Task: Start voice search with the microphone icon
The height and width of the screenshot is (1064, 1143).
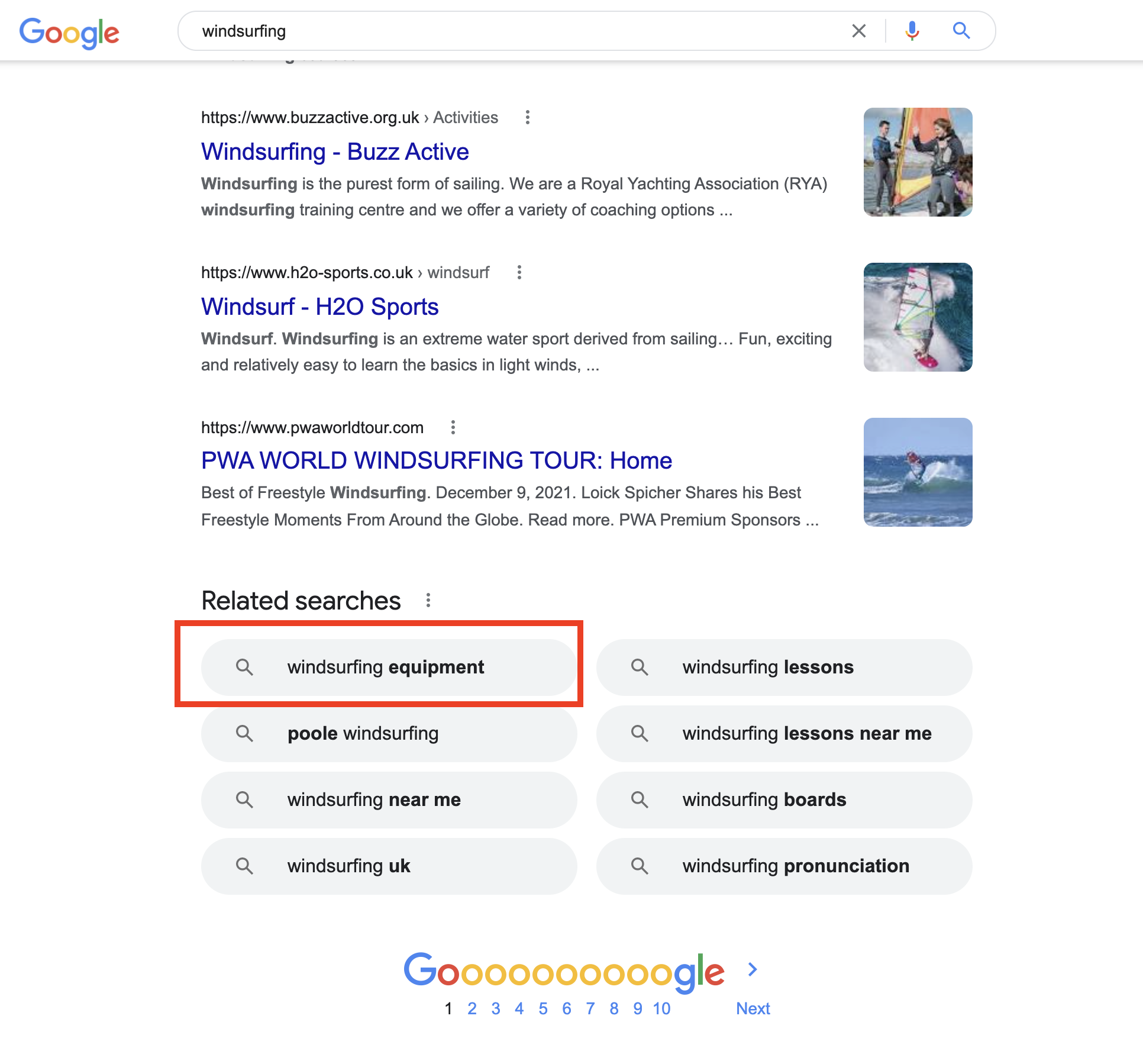Action: coord(912,31)
